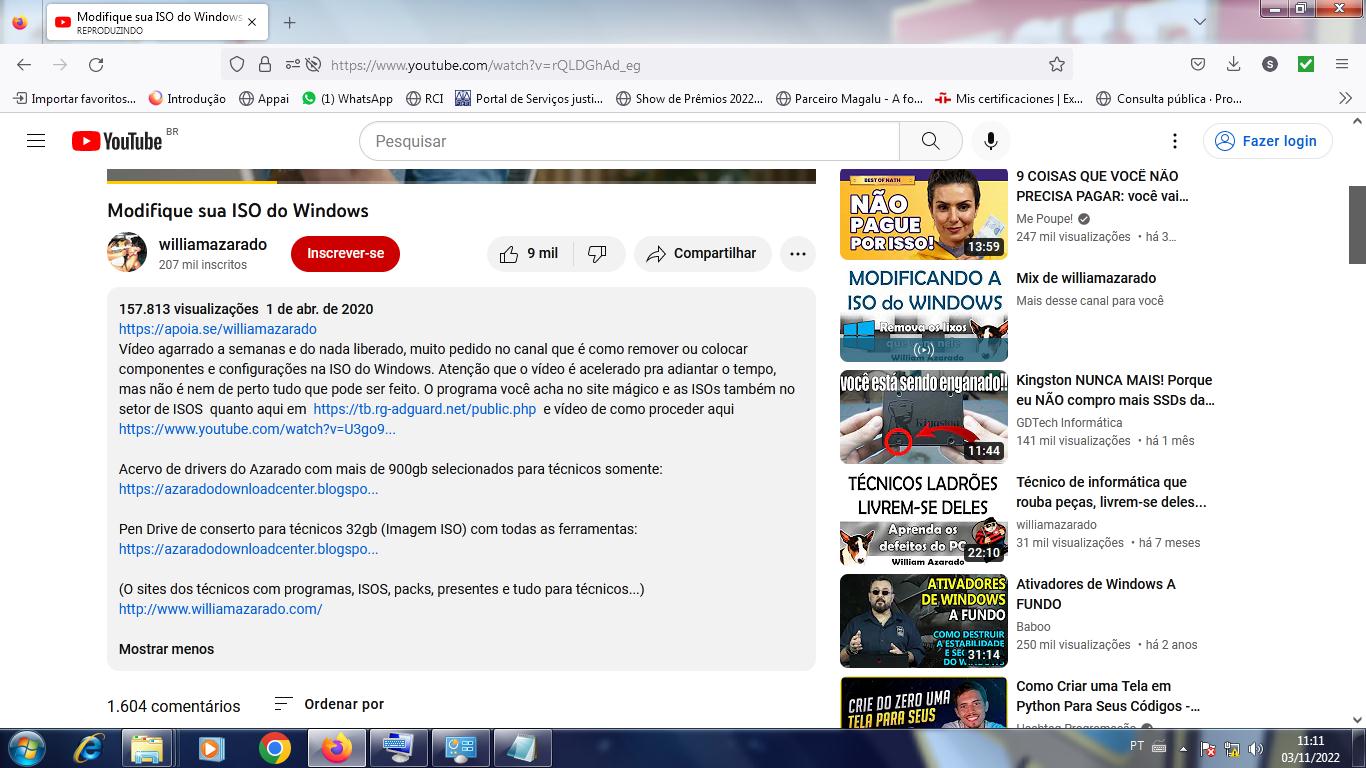The height and width of the screenshot is (768, 1366).
Task: Dislike the video with thumbs down
Action: click(x=598, y=254)
